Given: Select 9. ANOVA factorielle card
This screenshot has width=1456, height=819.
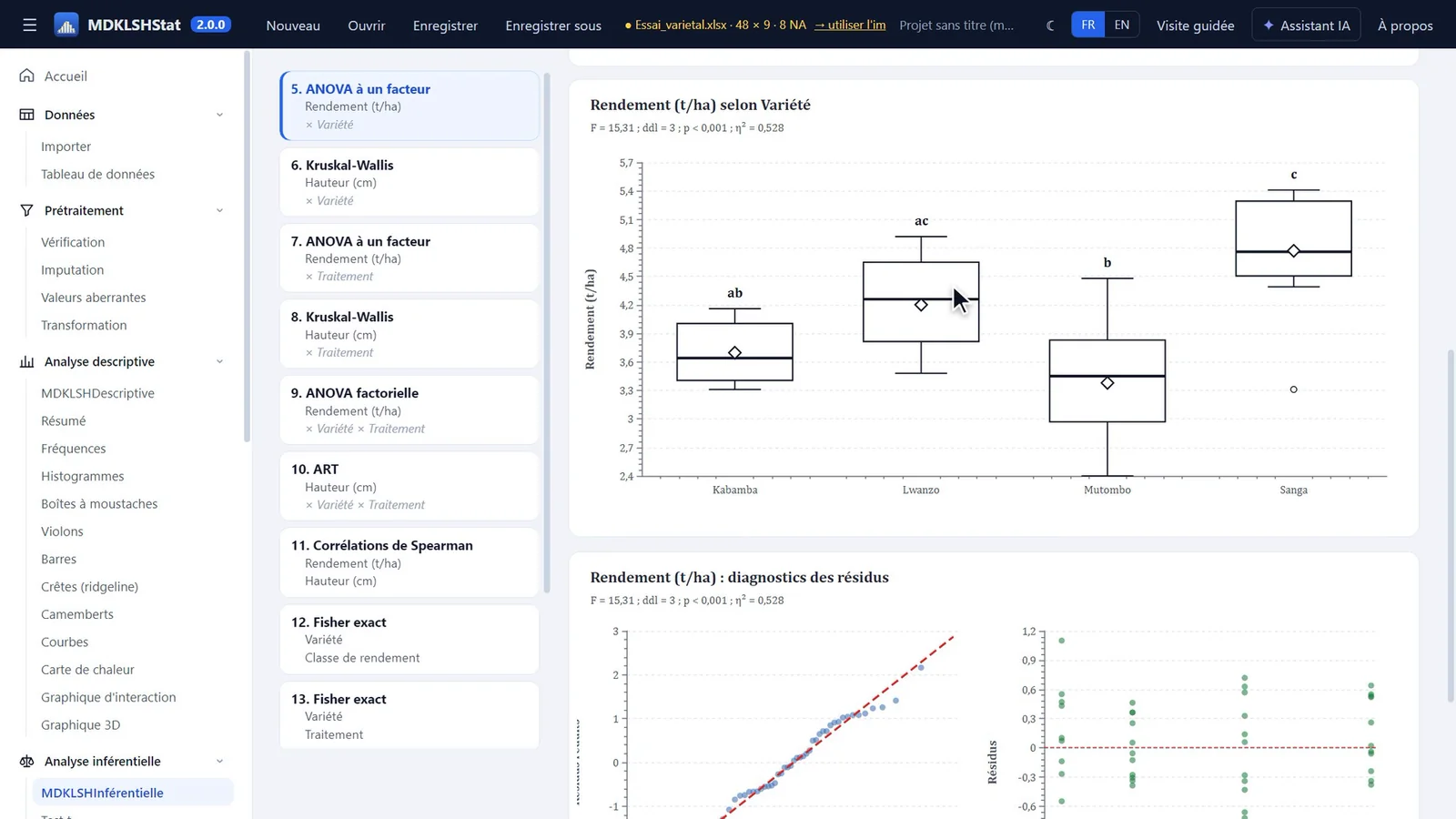Looking at the screenshot, I should pos(409,410).
